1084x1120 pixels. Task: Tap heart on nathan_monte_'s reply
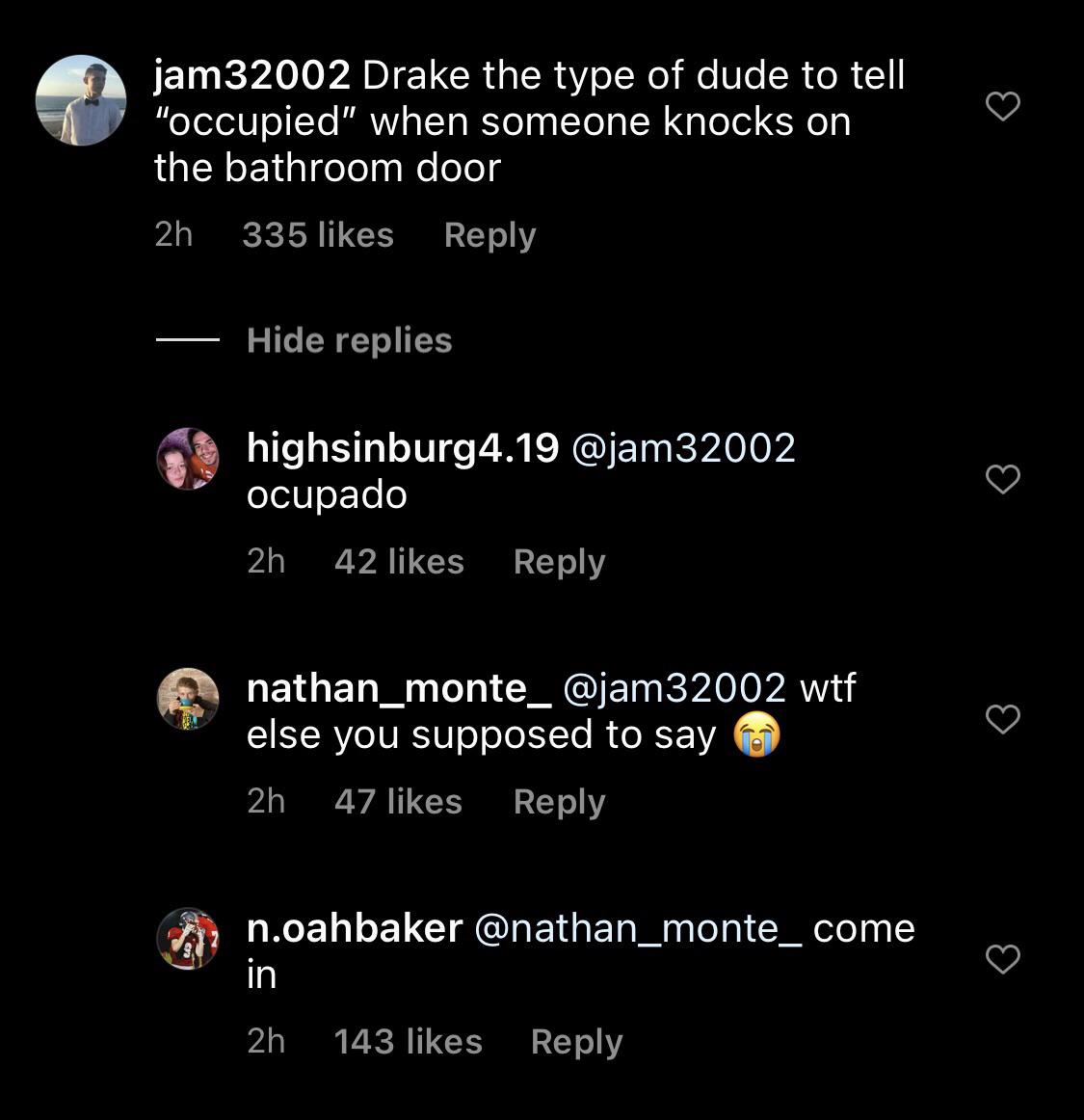(1003, 719)
